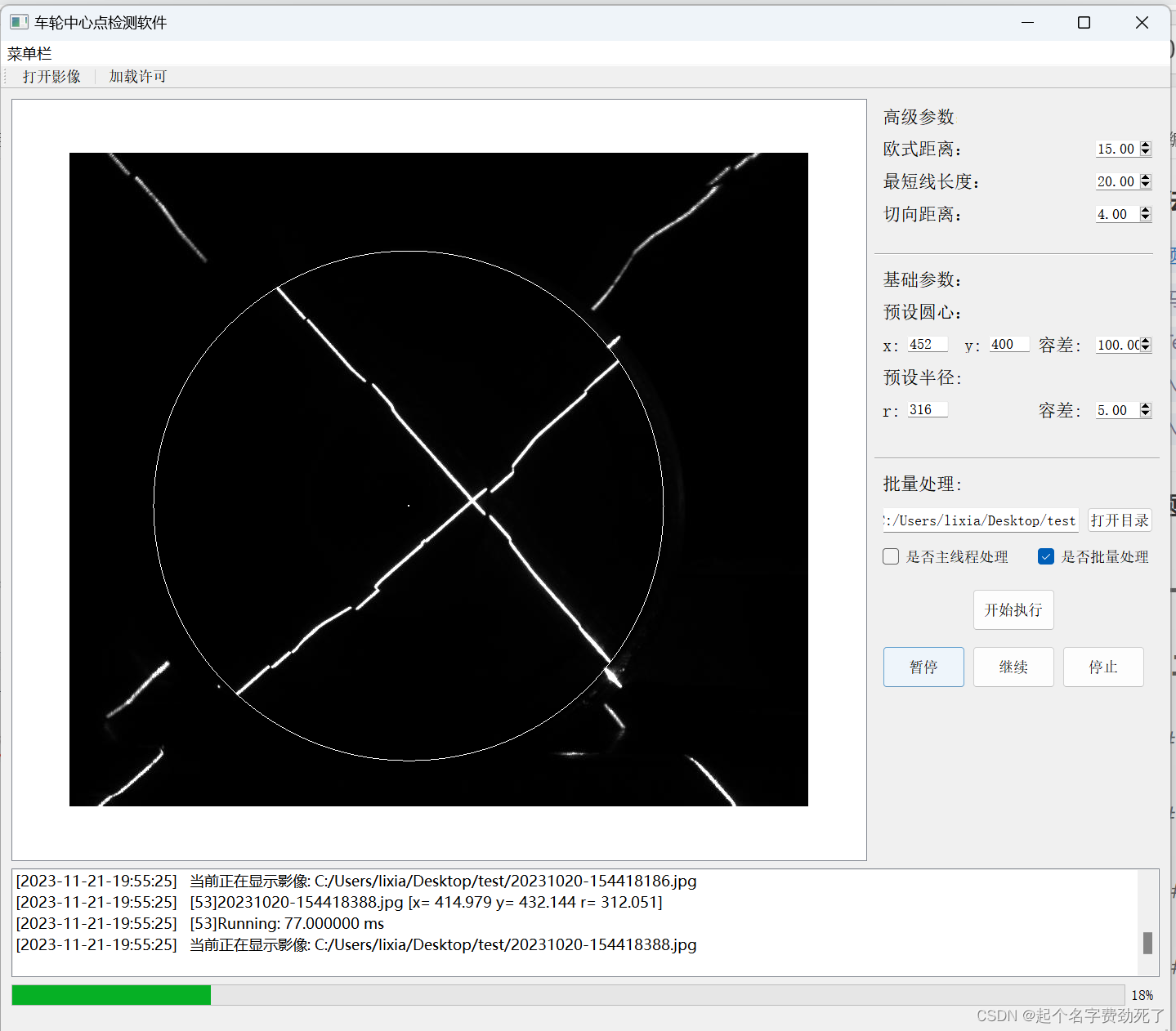
Task: Increase radius 容差 with up arrow
Action: pyautogui.click(x=1146, y=406)
